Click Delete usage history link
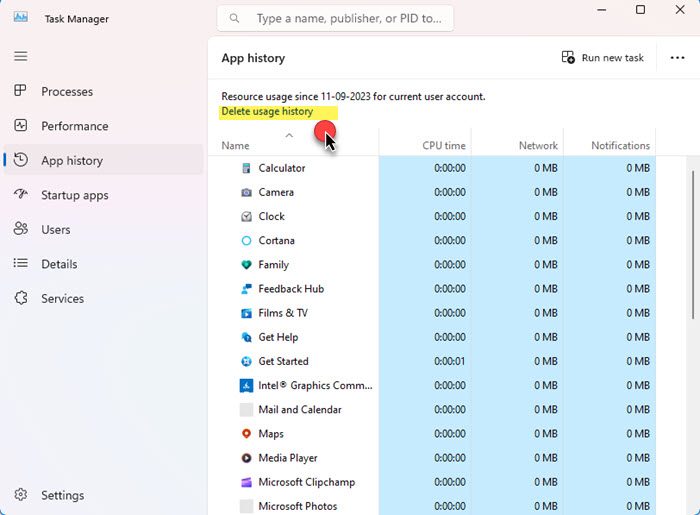The image size is (700, 515). click(x=267, y=111)
